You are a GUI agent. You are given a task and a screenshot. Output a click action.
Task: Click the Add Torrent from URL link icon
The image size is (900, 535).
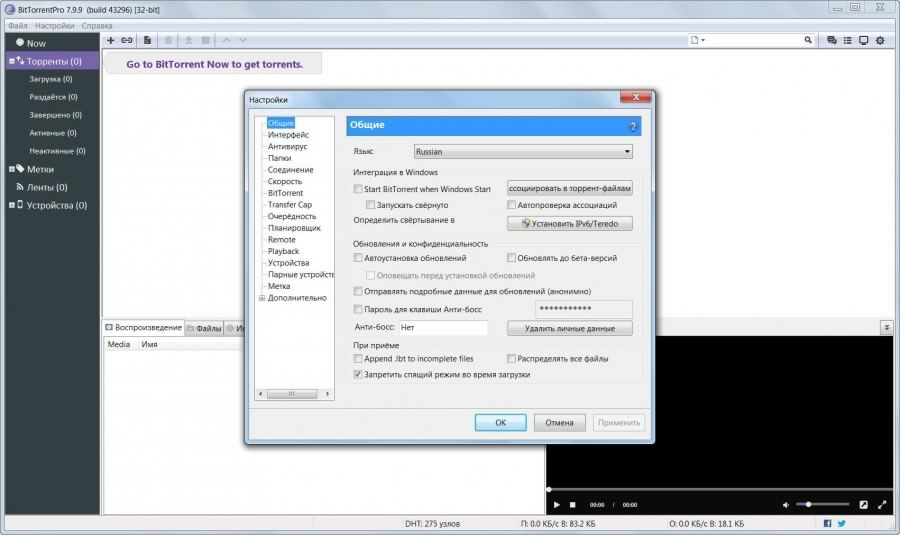127,41
